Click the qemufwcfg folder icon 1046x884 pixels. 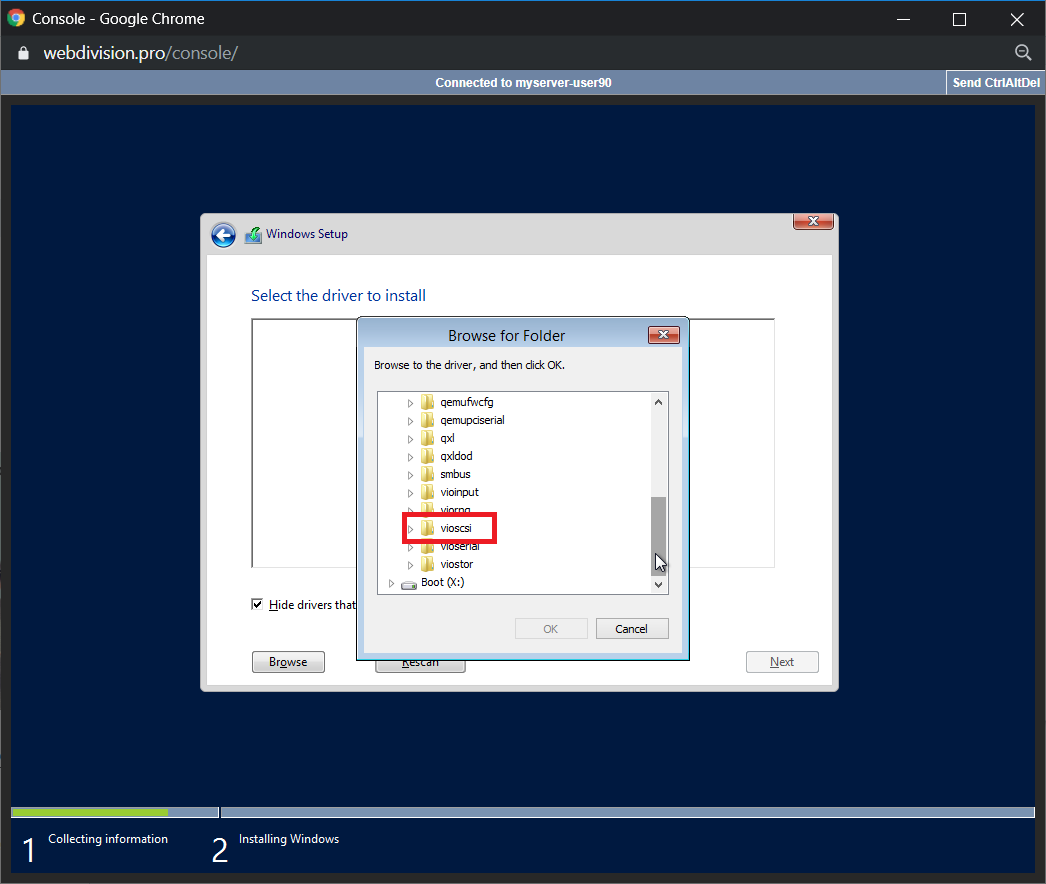(428, 402)
